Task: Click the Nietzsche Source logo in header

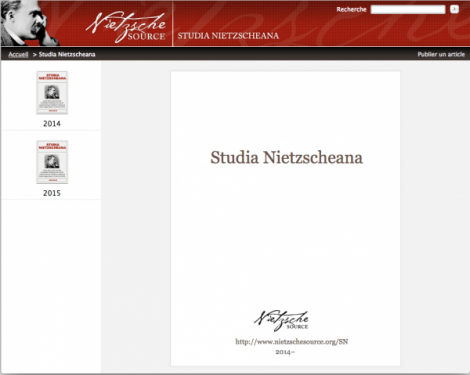Action: tap(126, 27)
